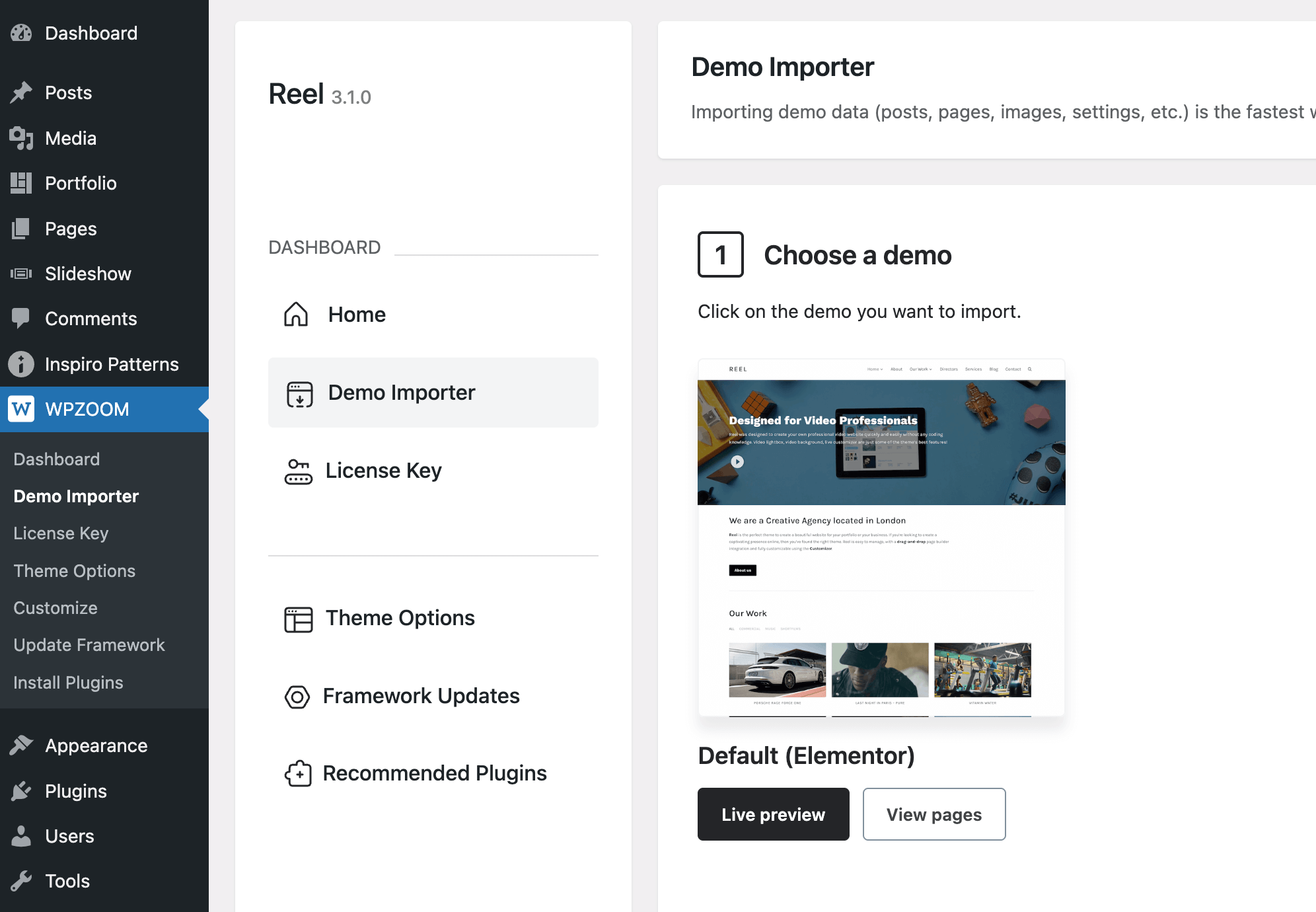Open Recommended Plugins in Reel panel
Viewport: 1316px width, 912px height.
(433, 773)
